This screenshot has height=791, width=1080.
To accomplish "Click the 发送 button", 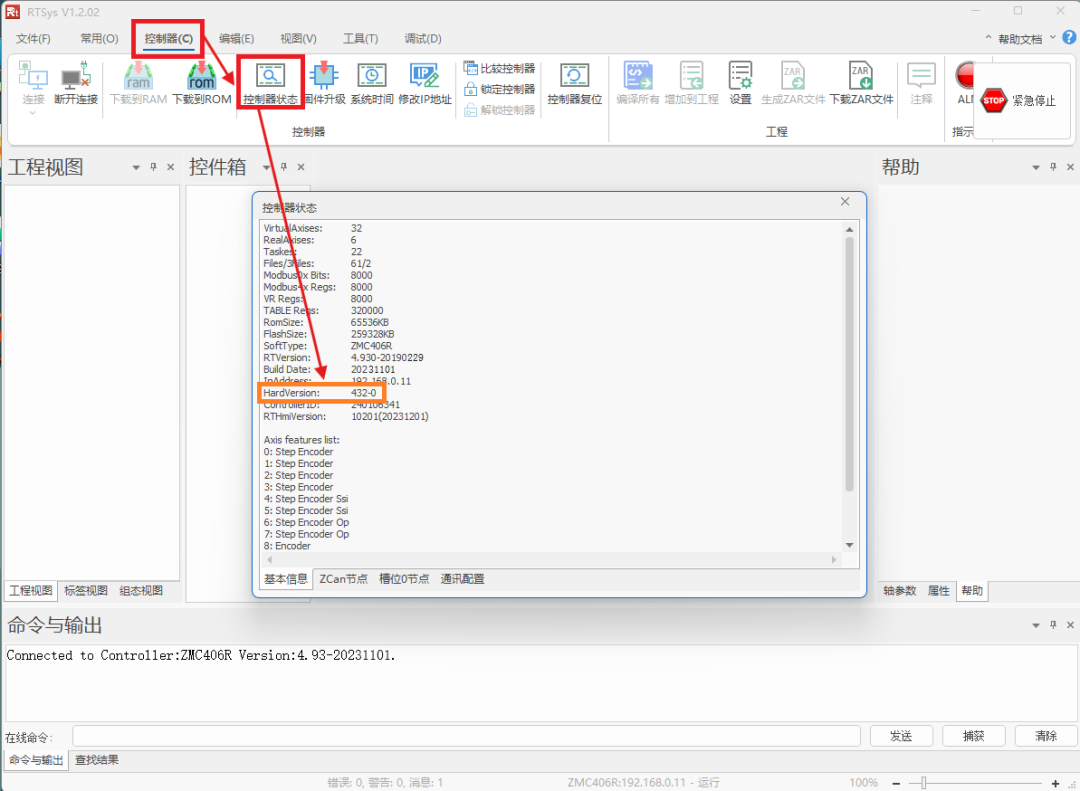I will click(x=901, y=736).
